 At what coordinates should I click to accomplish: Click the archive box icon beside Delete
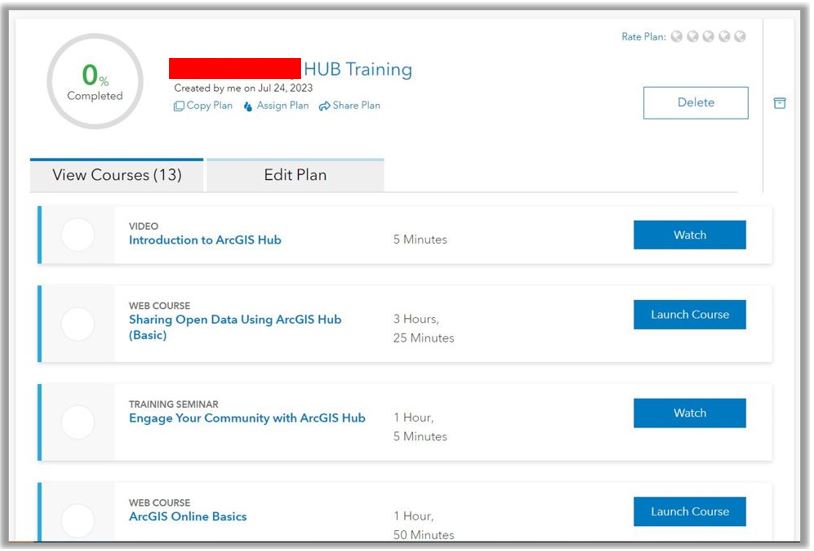tap(780, 103)
